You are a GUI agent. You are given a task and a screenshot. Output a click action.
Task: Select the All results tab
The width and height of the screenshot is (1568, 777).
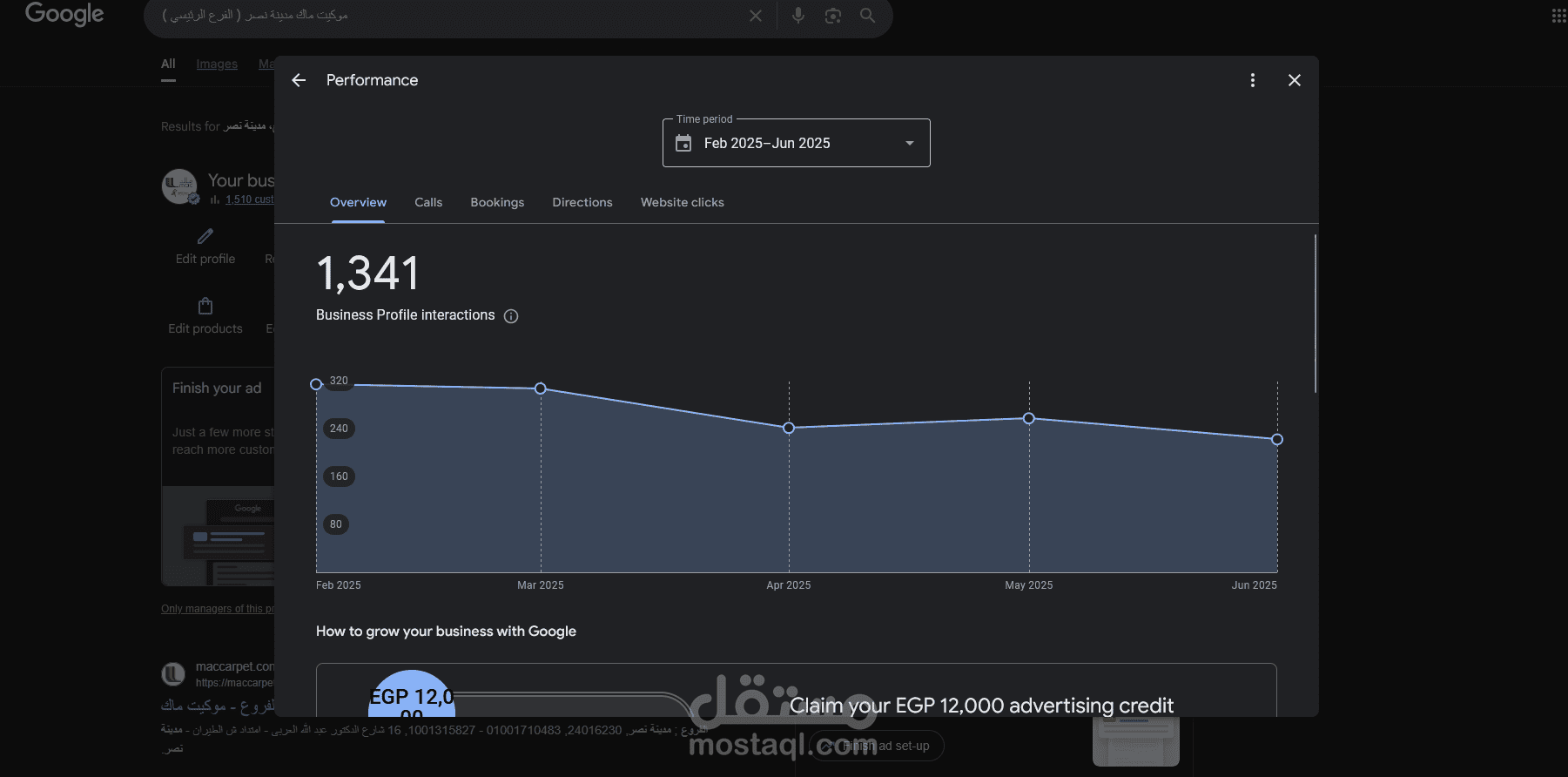168,64
